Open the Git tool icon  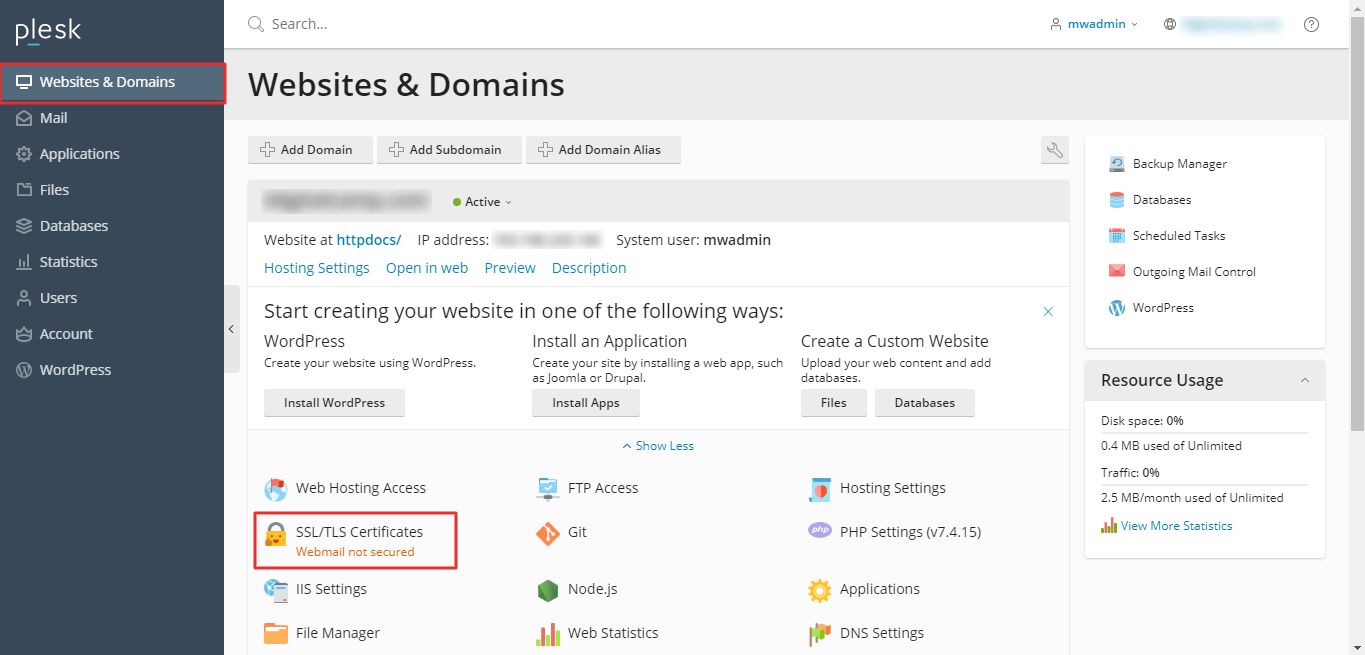point(548,534)
